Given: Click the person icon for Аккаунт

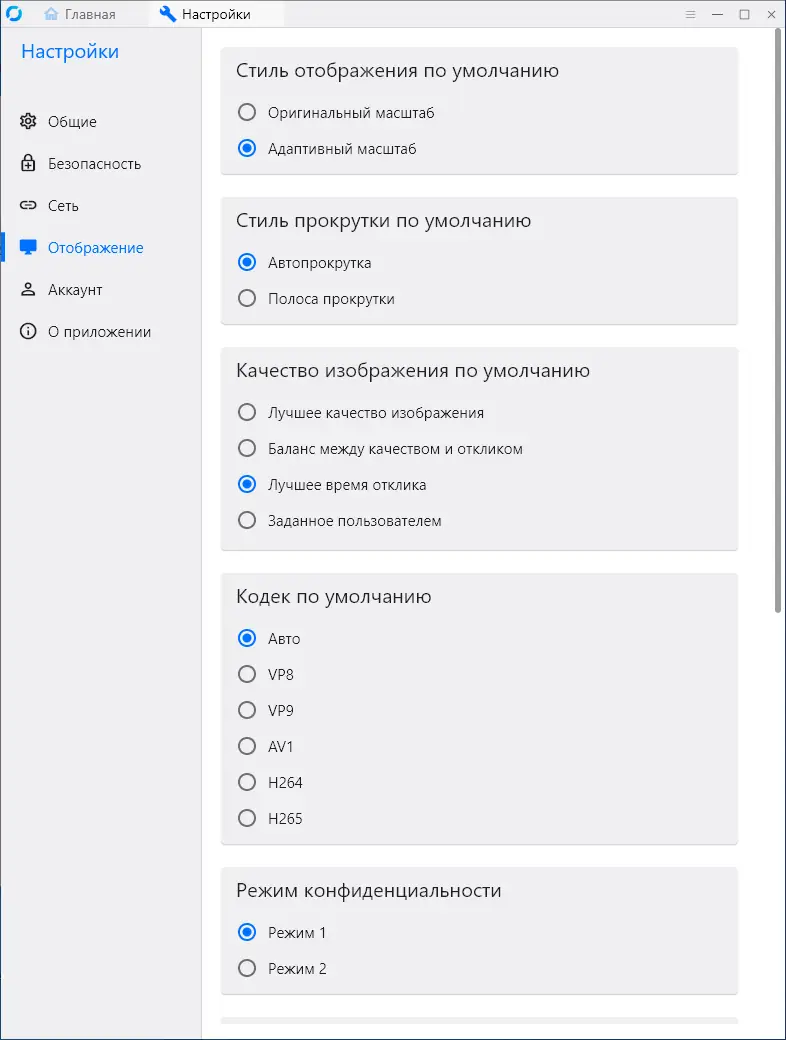Looking at the screenshot, I should tap(28, 290).
